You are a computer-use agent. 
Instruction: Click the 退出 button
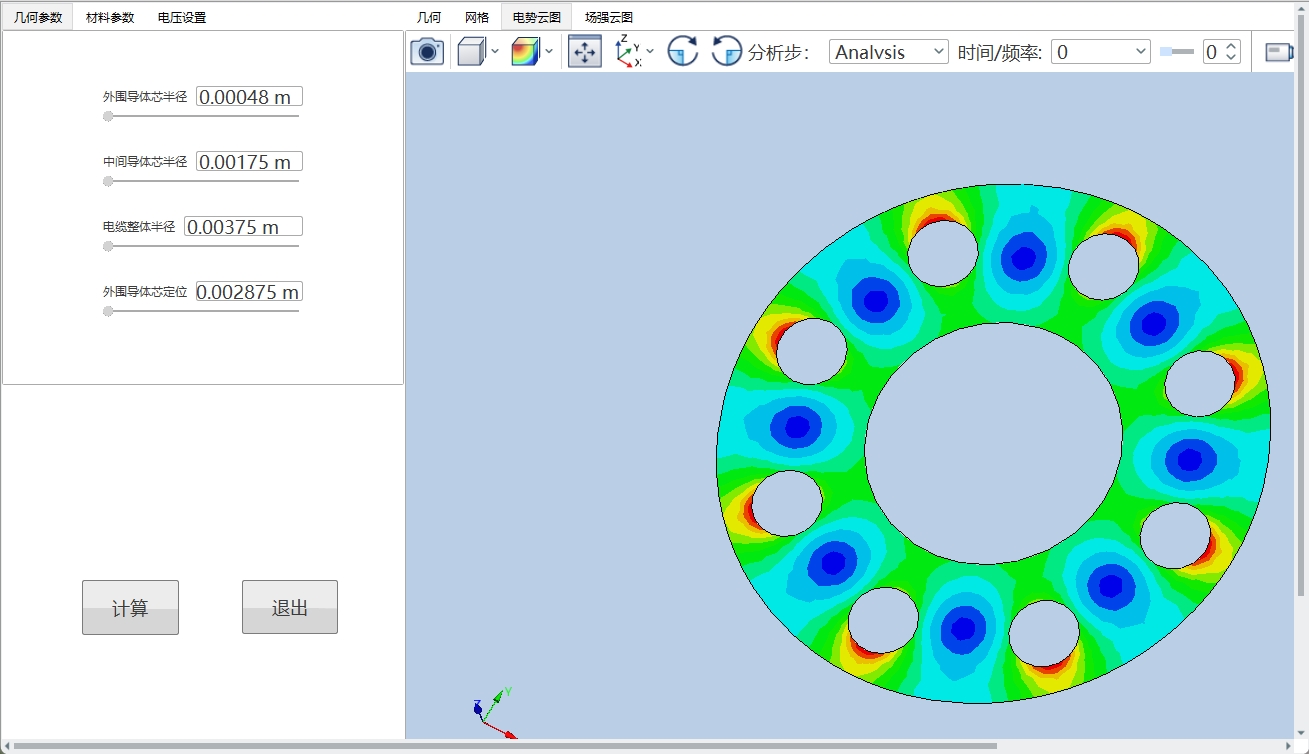[290, 607]
